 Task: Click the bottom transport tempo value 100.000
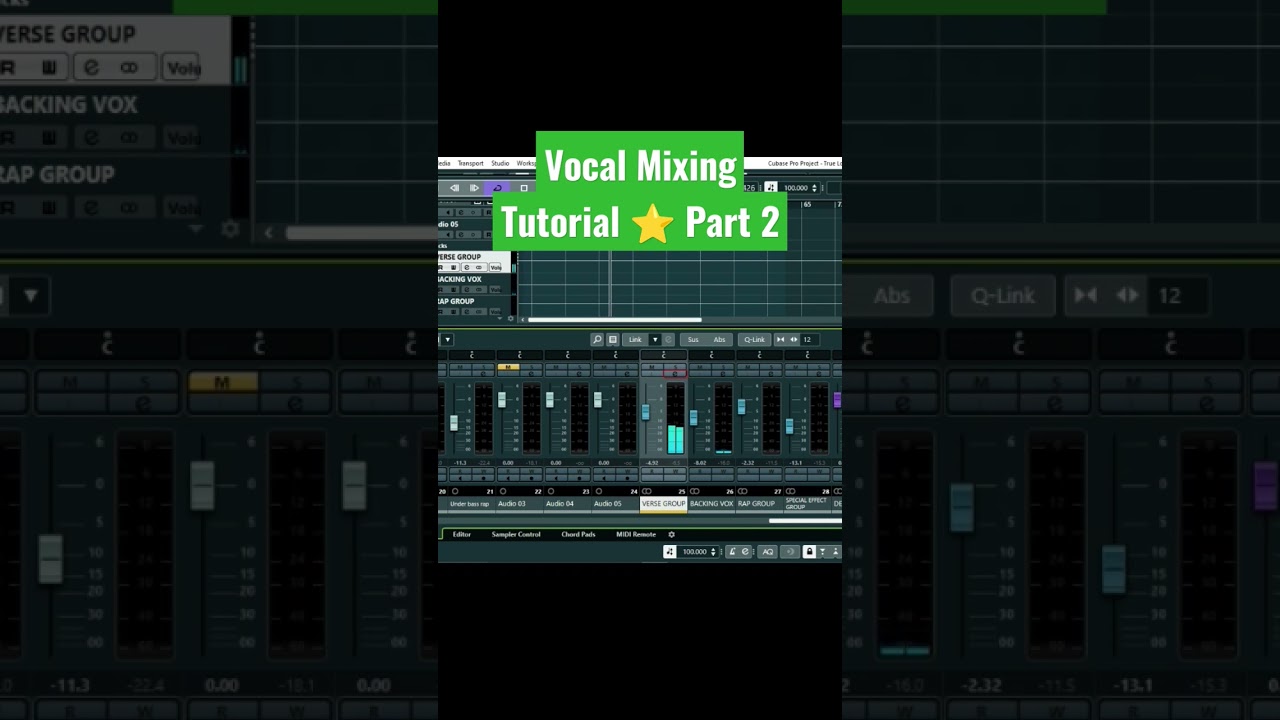[695, 552]
